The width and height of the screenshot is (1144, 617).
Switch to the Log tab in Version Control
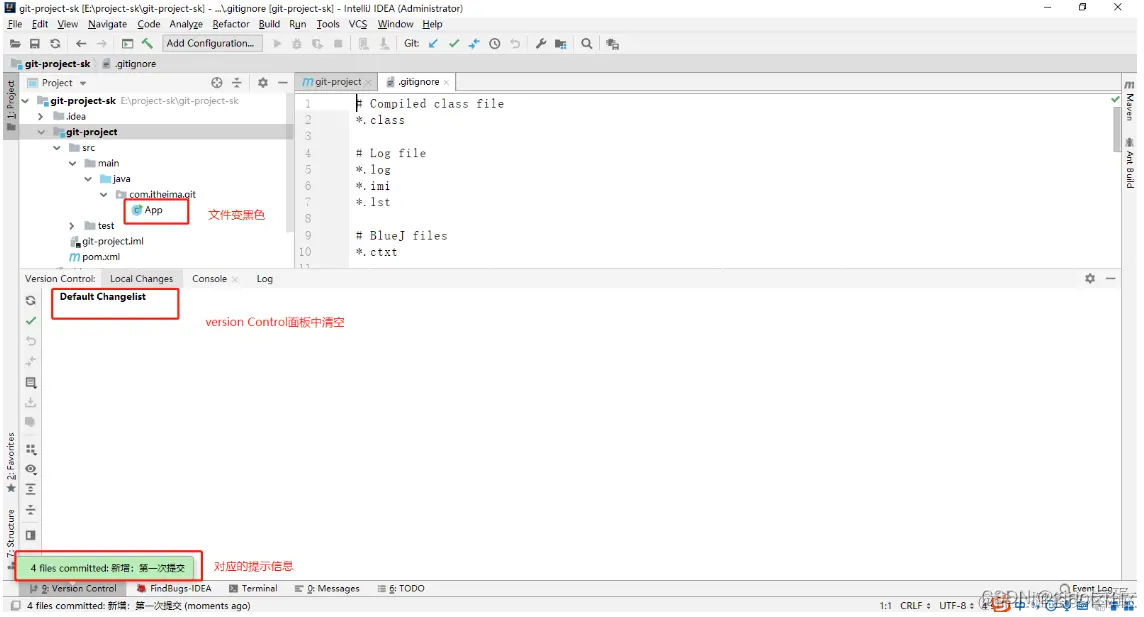pos(264,279)
